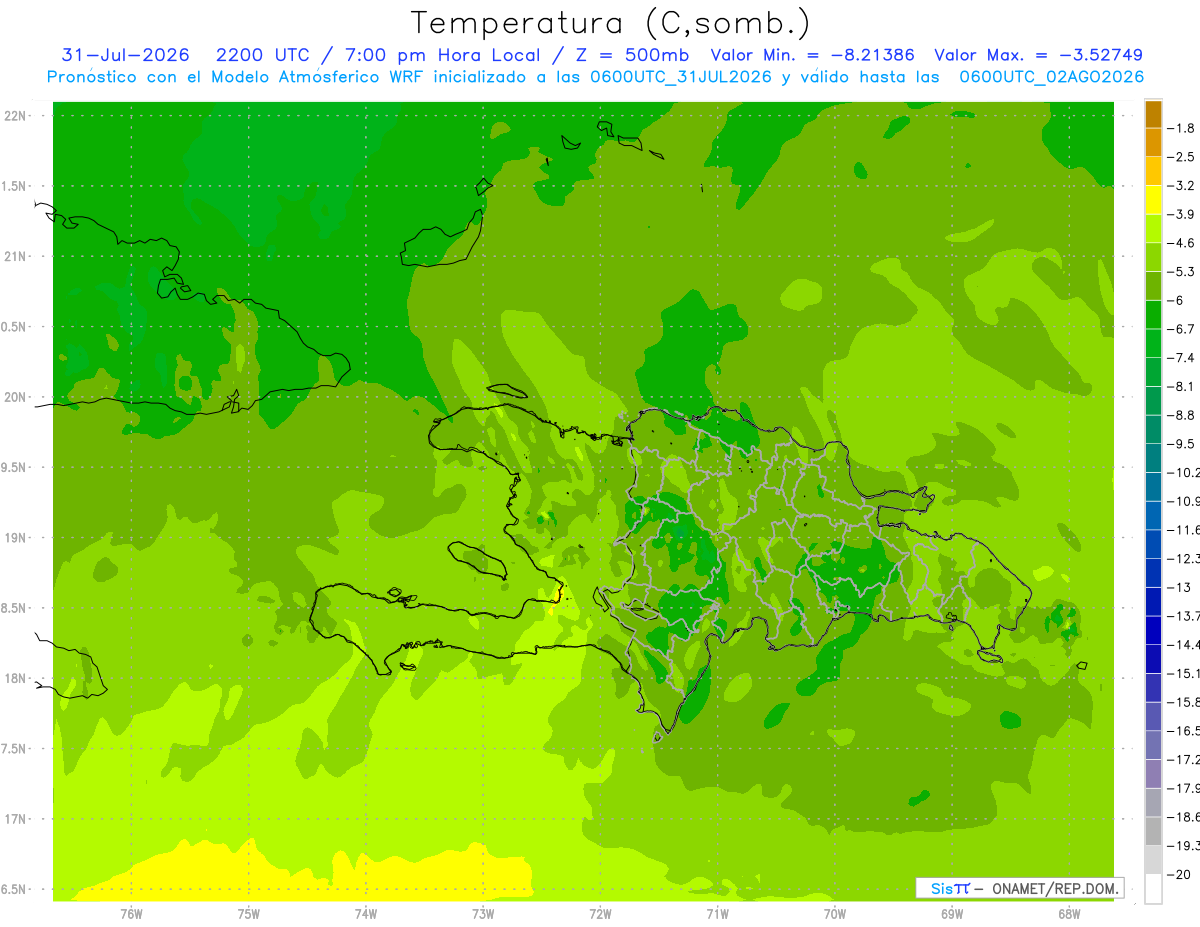Pick the lime swatch between -3.9 and -4.6
Image resolution: width=1200 pixels, height=927 pixels.
coord(1153,229)
